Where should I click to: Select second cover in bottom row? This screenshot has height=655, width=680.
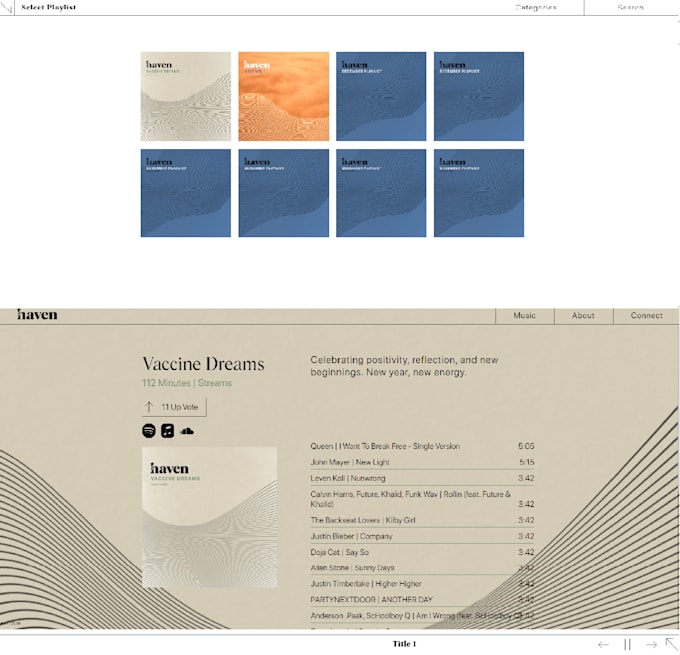pos(284,193)
